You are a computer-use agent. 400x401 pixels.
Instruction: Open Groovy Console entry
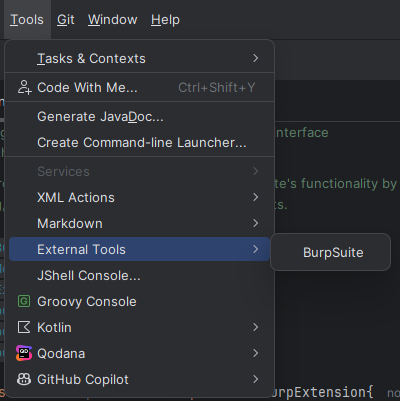pos(139,301)
